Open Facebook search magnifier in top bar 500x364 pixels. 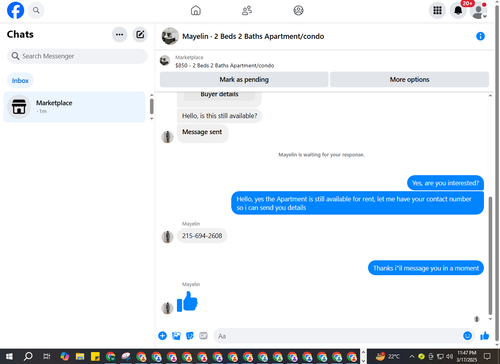point(36,10)
